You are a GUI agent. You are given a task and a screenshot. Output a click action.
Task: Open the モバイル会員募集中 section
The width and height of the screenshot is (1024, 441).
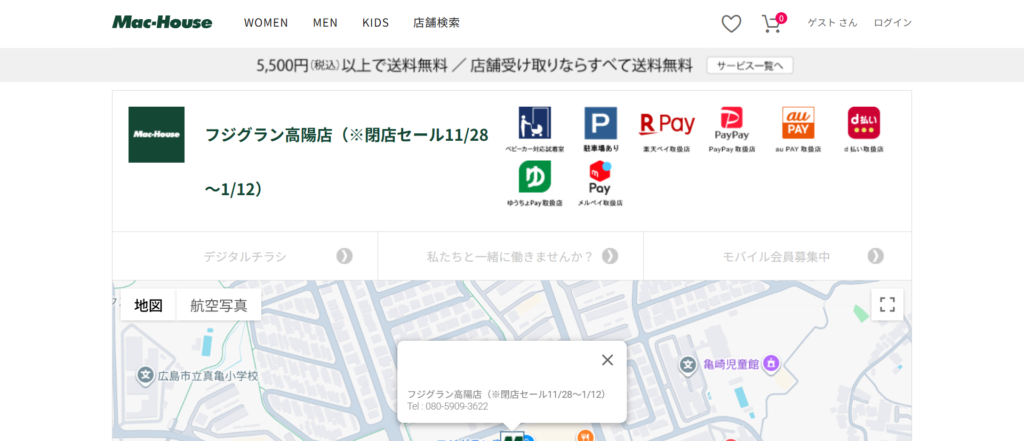pyautogui.click(x=777, y=256)
